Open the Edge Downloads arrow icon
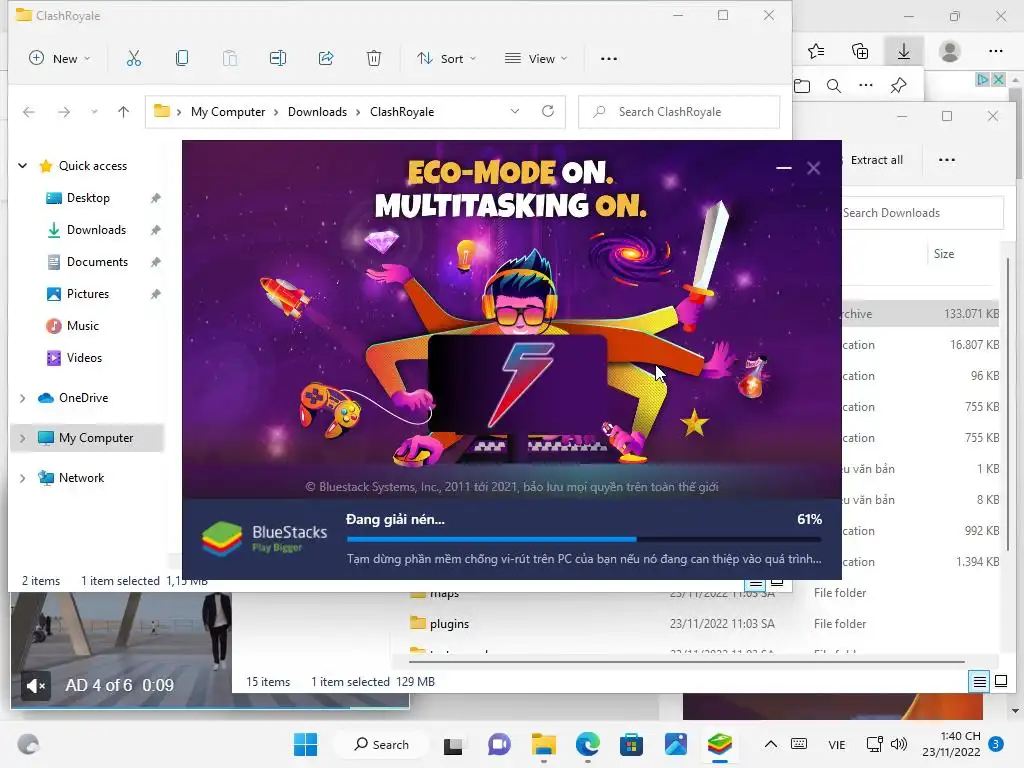 click(x=904, y=51)
